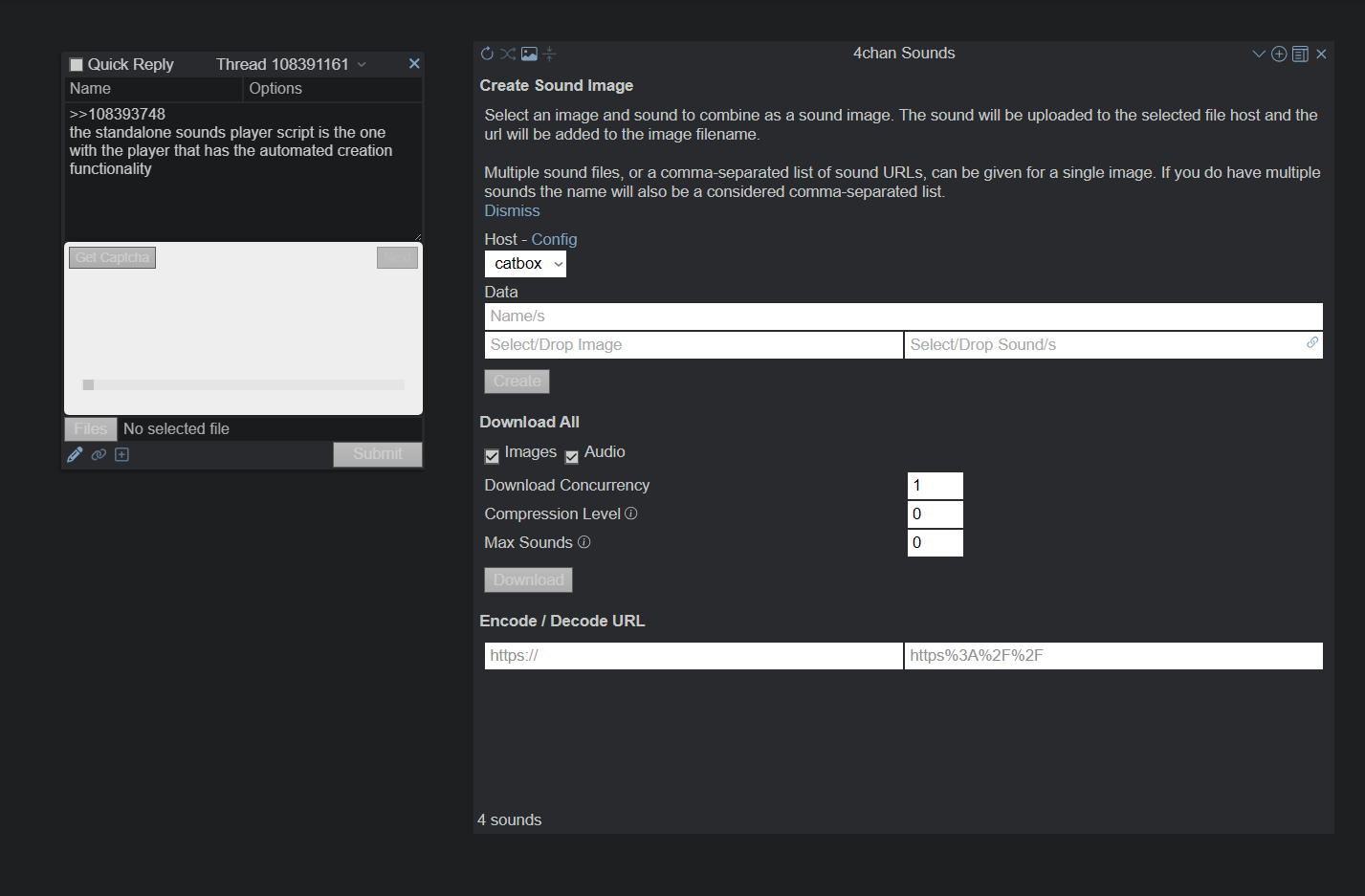Image resolution: width=1365 pixels, height=896 pixels.
Task: Open the catbox host dropdown
Action: (x=525, y=263)
